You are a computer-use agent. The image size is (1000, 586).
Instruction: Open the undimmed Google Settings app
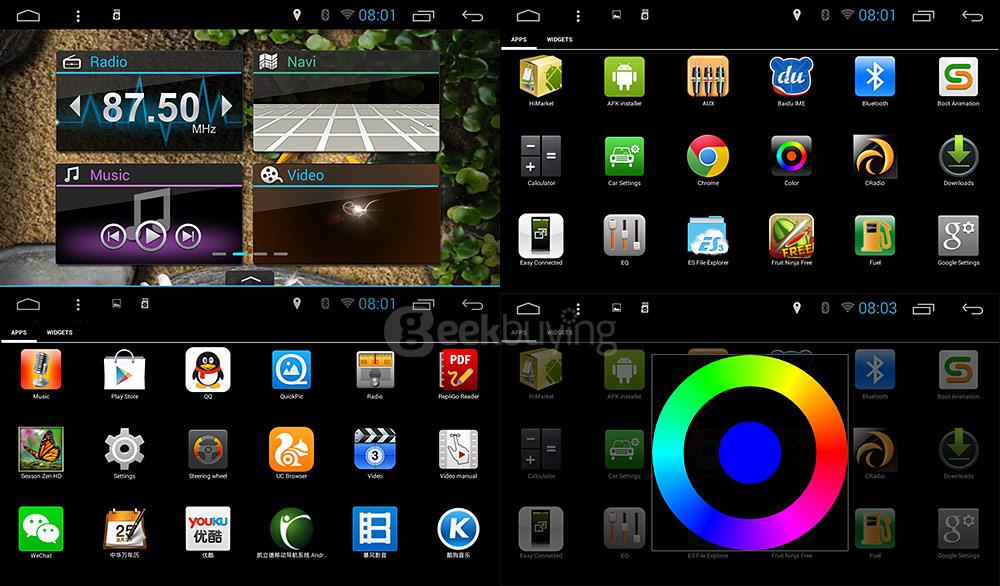point(959,236)
